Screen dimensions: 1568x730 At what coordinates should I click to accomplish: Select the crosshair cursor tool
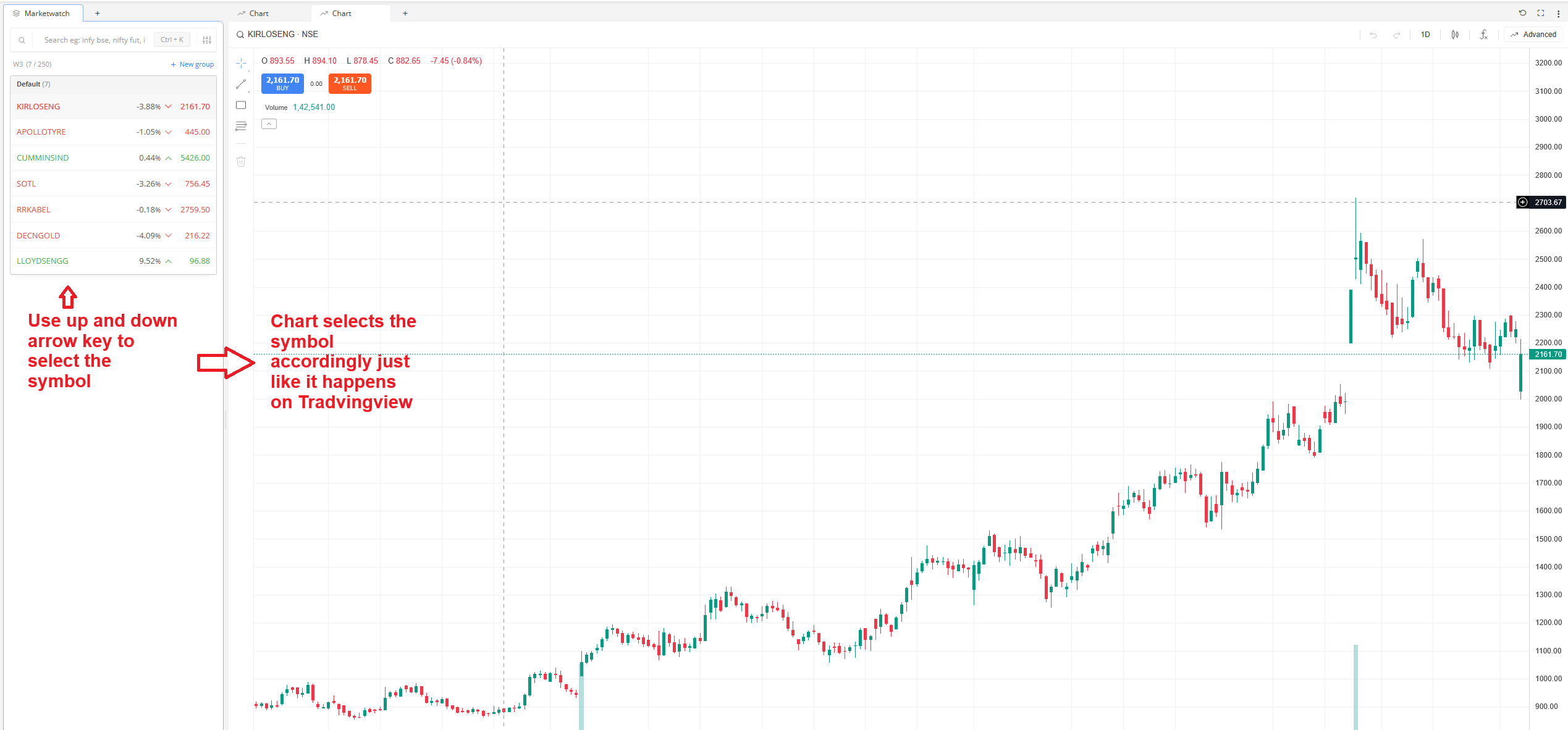tap(241, 63)
